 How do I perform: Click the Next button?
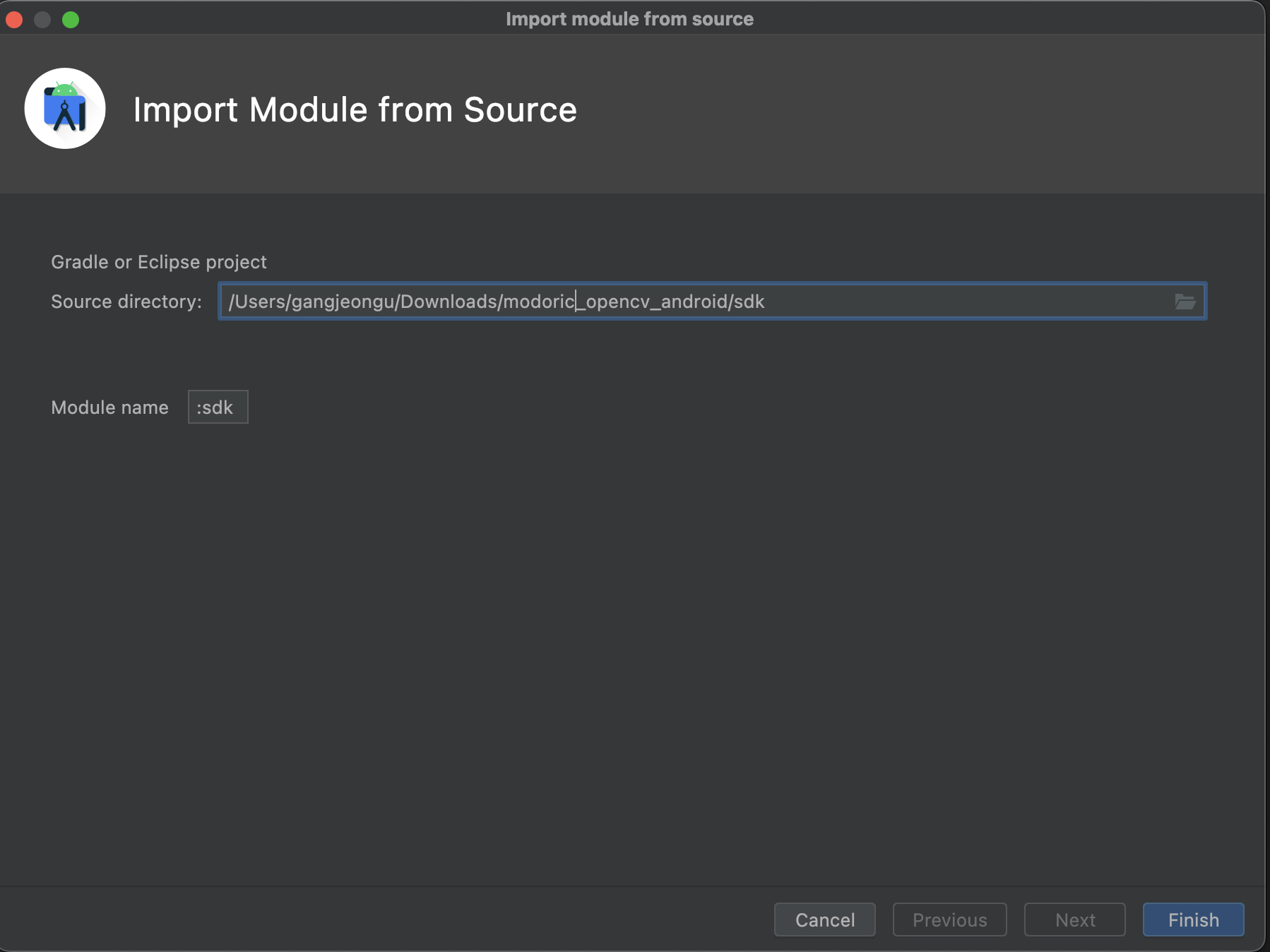[1074, 920]
